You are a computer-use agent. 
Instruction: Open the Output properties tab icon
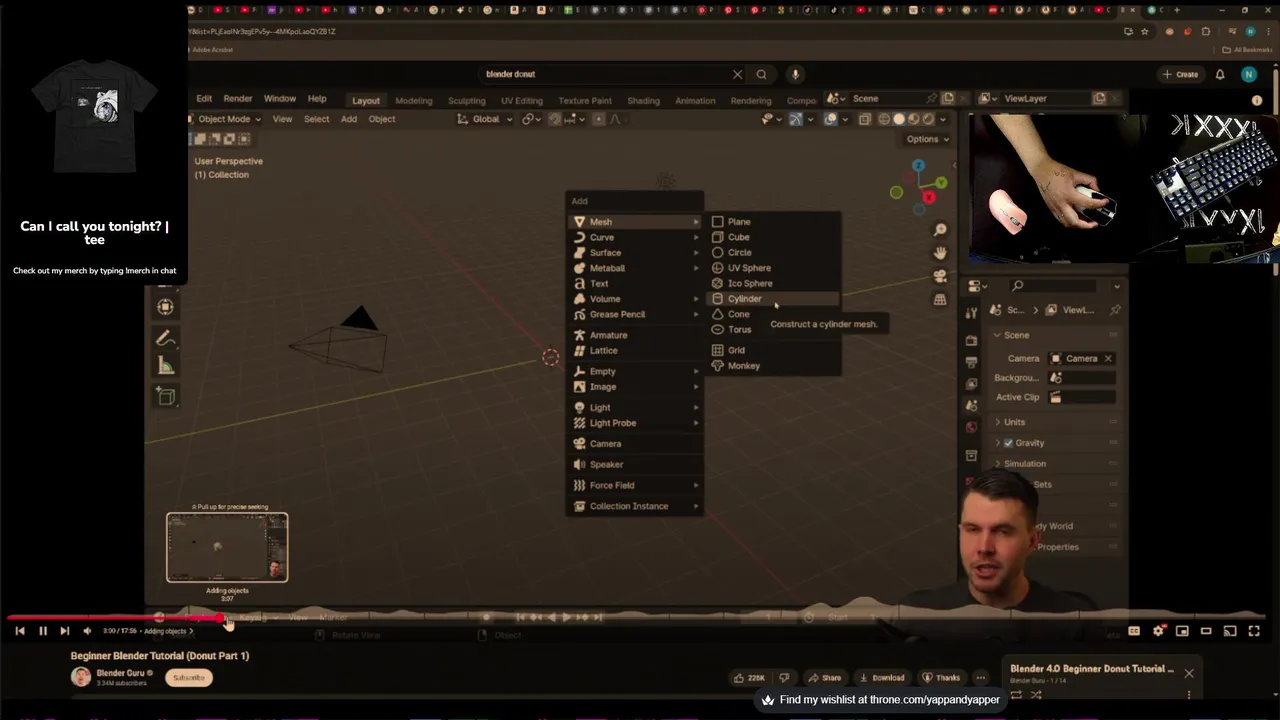tap(971, 363)
